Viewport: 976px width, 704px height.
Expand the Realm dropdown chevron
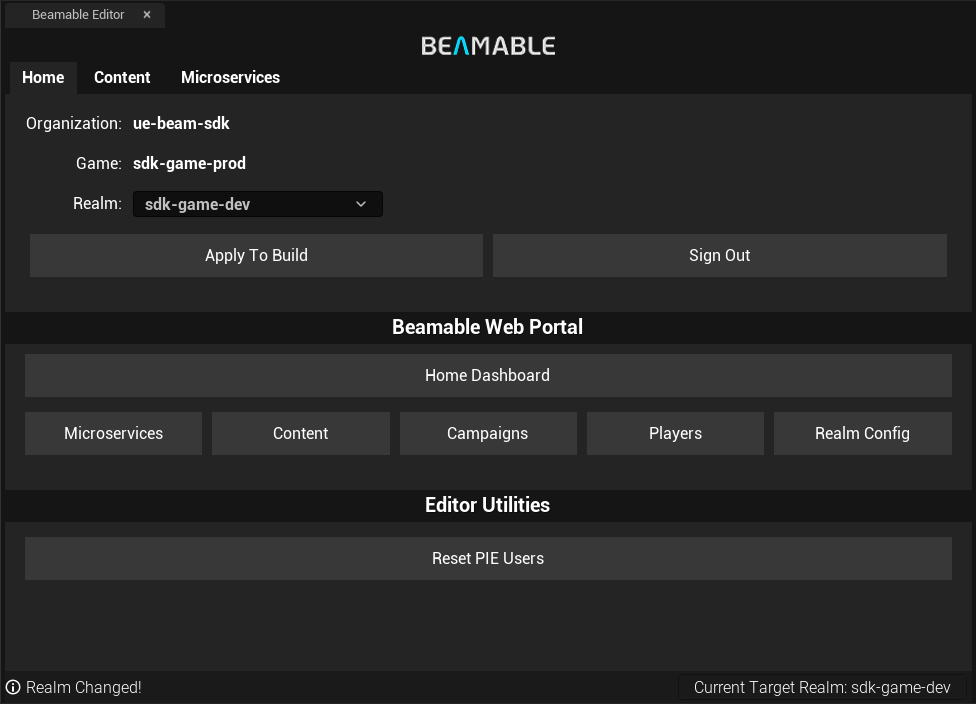point(361,204)
